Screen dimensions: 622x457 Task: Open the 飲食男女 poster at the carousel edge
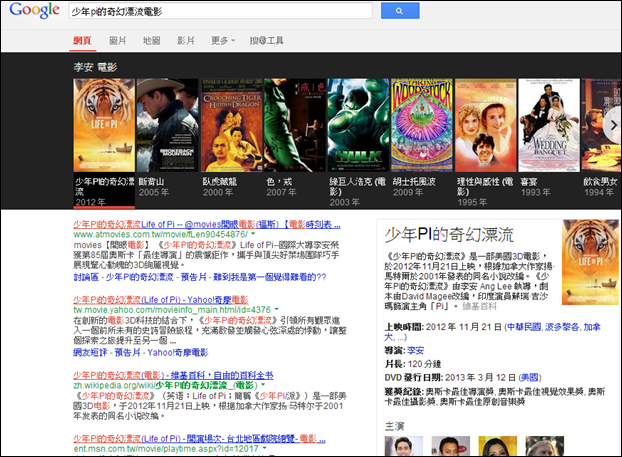601,125
